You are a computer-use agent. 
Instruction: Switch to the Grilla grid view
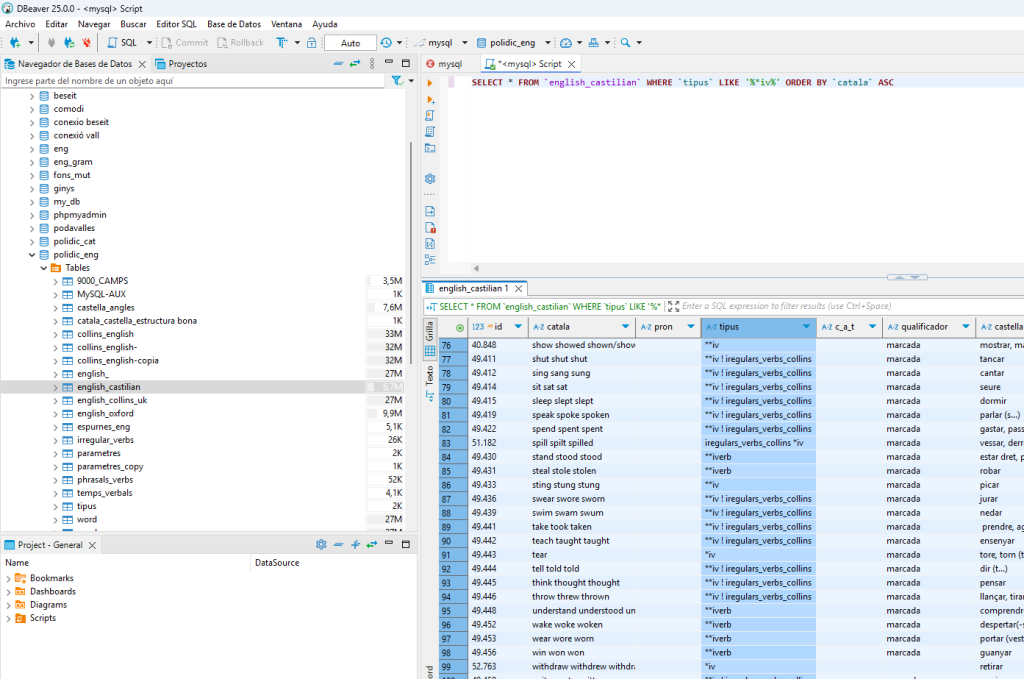coord(430,331)
